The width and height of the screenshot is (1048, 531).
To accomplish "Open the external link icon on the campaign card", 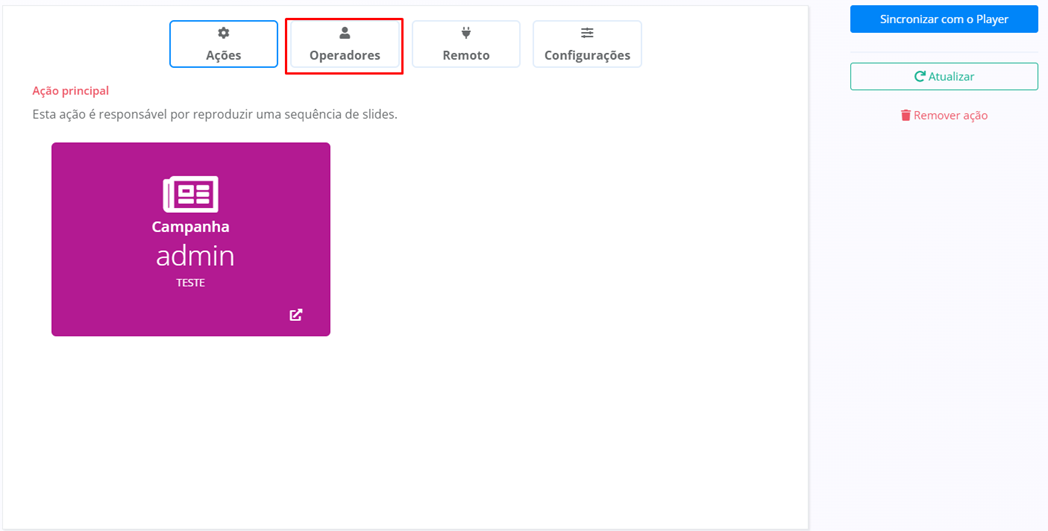I will [296, 315].
